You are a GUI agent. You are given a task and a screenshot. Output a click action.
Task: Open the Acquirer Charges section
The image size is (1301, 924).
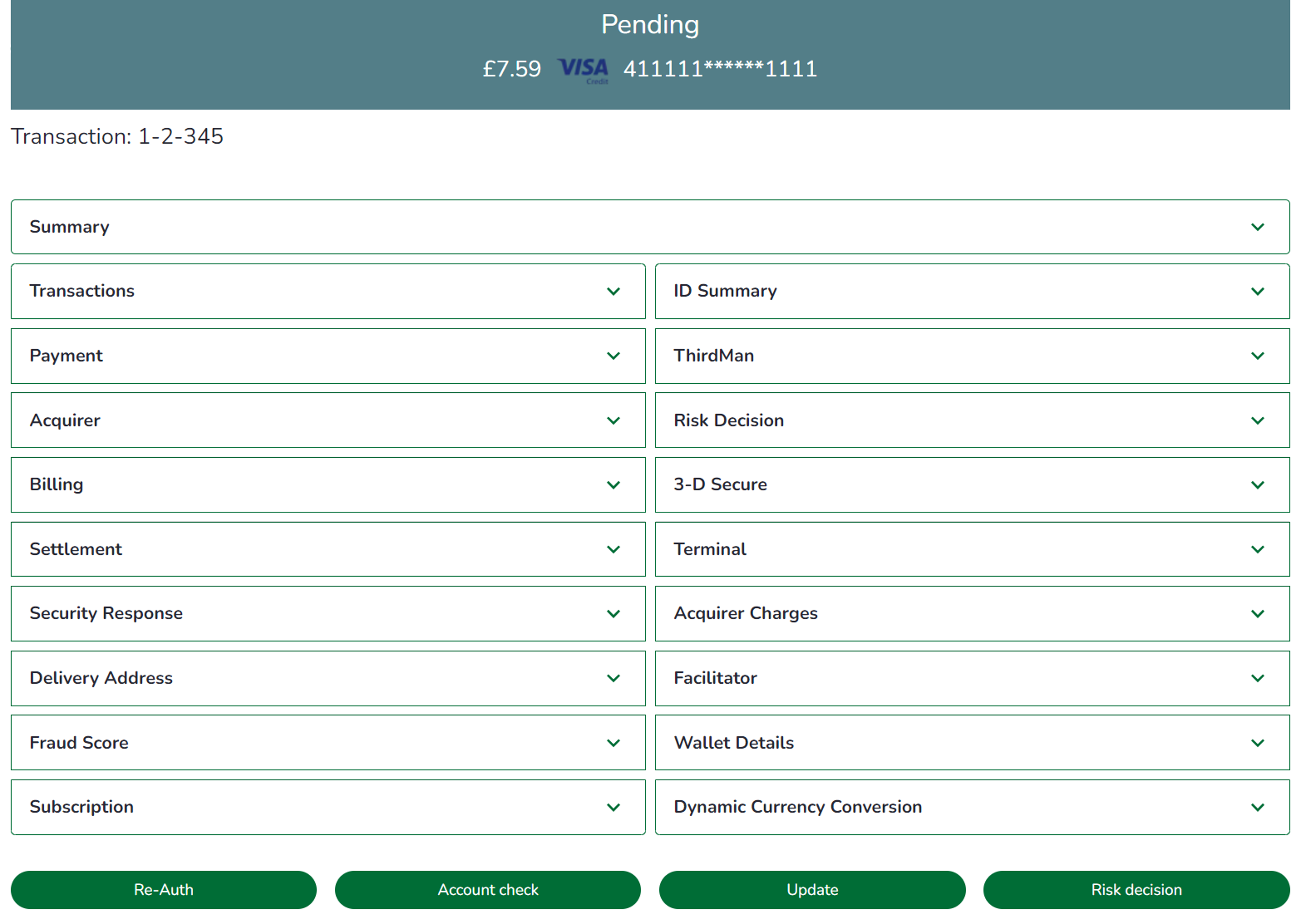click(973, 613)
